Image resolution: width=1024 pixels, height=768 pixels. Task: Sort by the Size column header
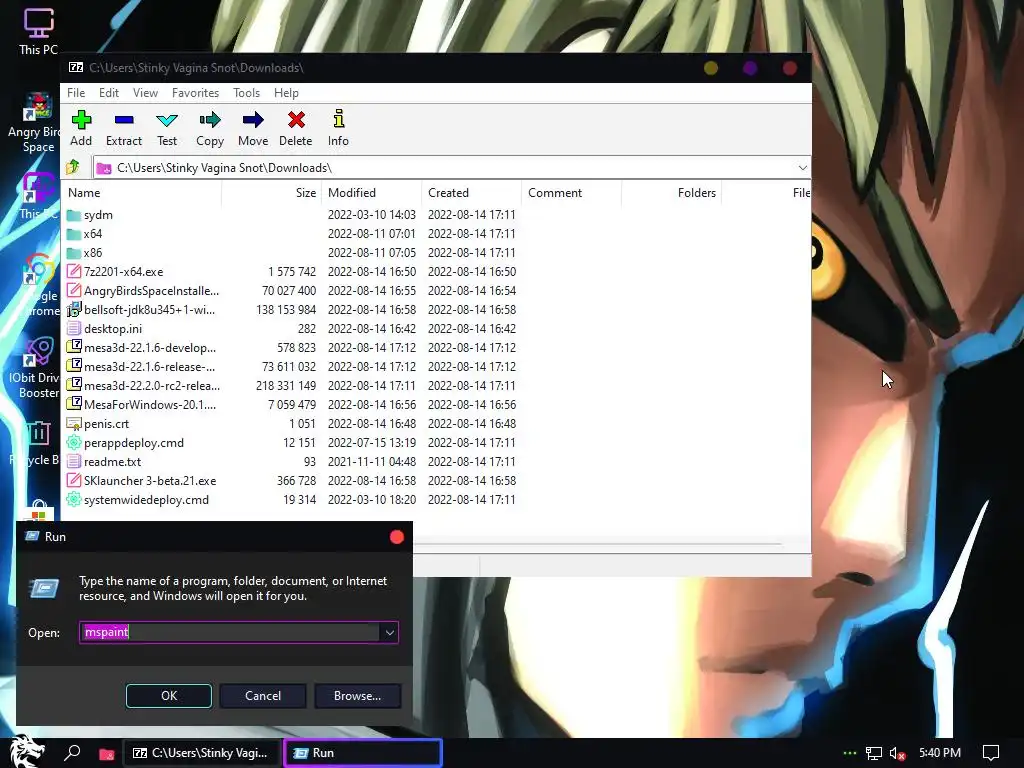pyautogui.click(x=271, y=193)
